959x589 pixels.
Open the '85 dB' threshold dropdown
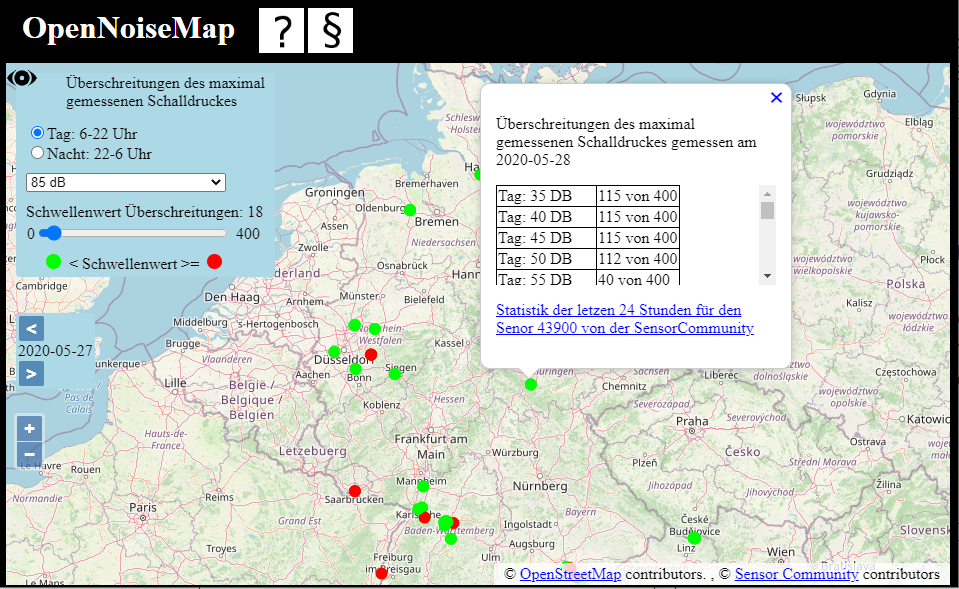(125, 183)
